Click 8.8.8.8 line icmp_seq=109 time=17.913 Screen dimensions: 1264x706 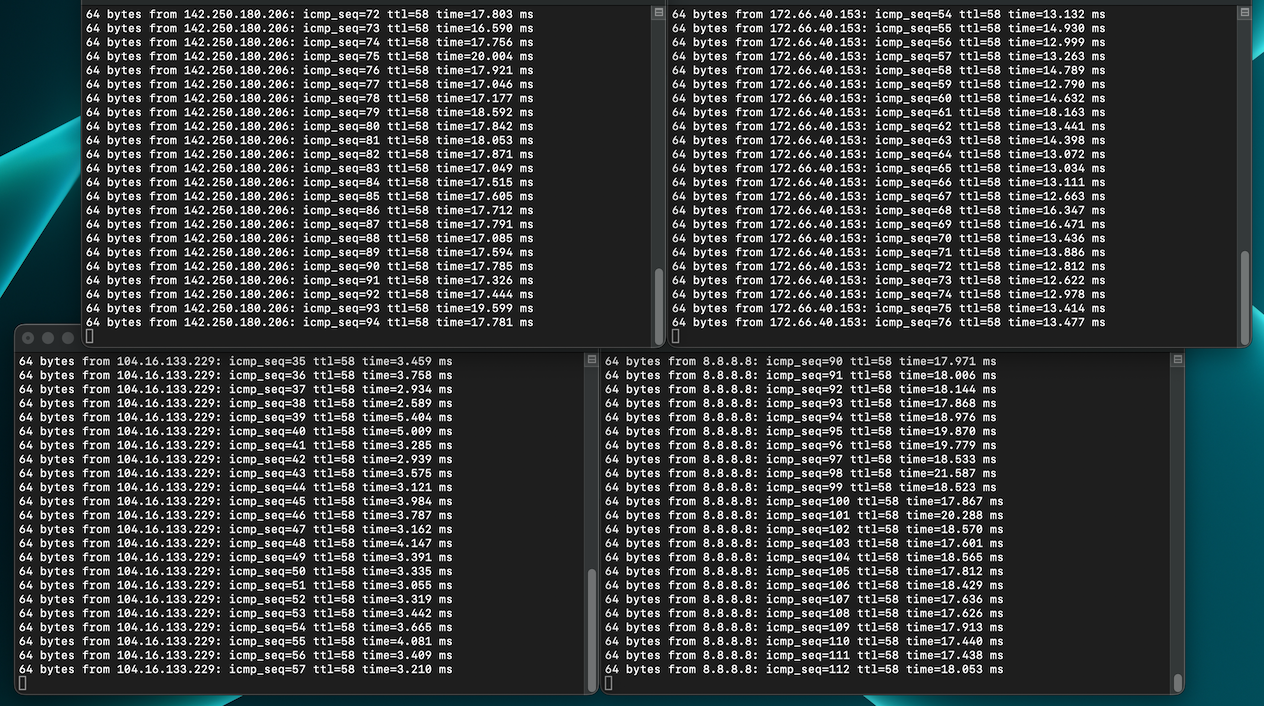(804, 627)
